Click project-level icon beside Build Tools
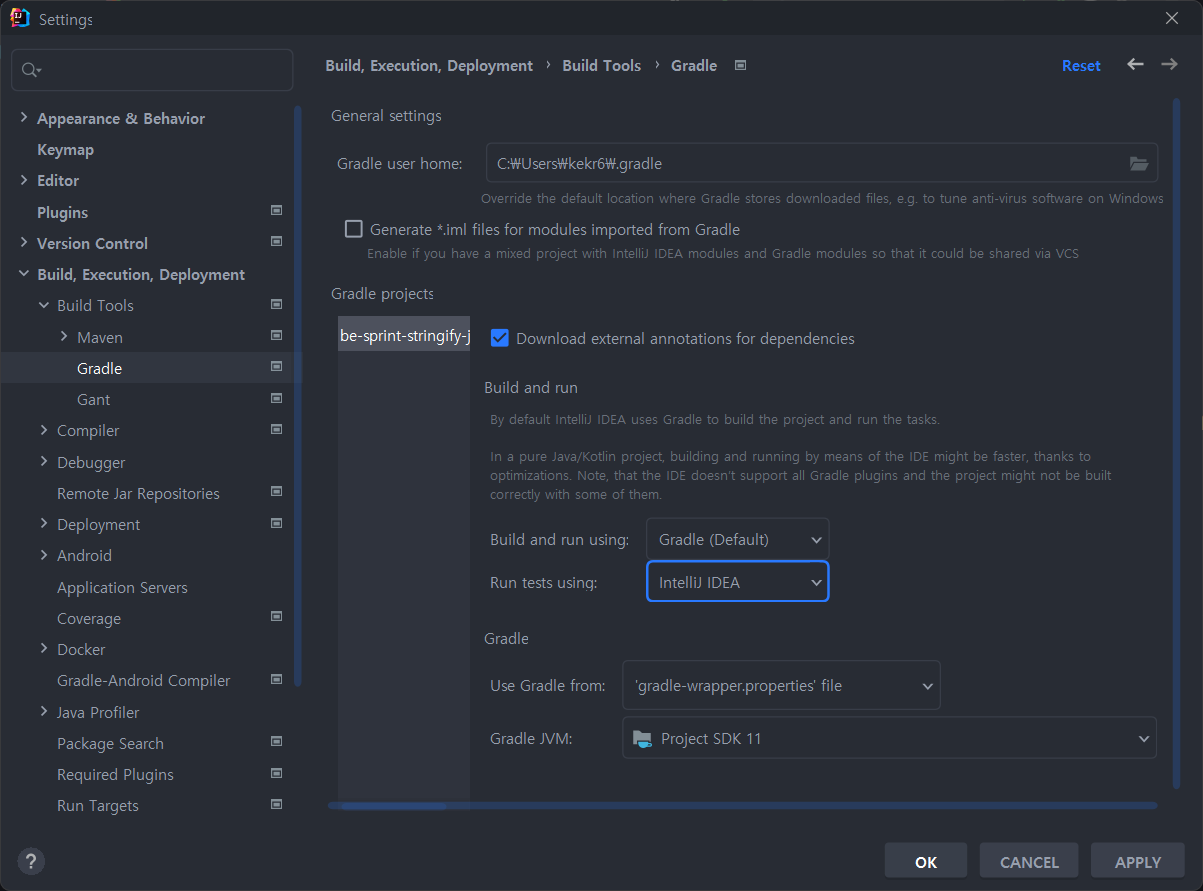Image resolution: width=1203 pixels, height=891 pixels. pyautogui.click(x=277, y=304)
